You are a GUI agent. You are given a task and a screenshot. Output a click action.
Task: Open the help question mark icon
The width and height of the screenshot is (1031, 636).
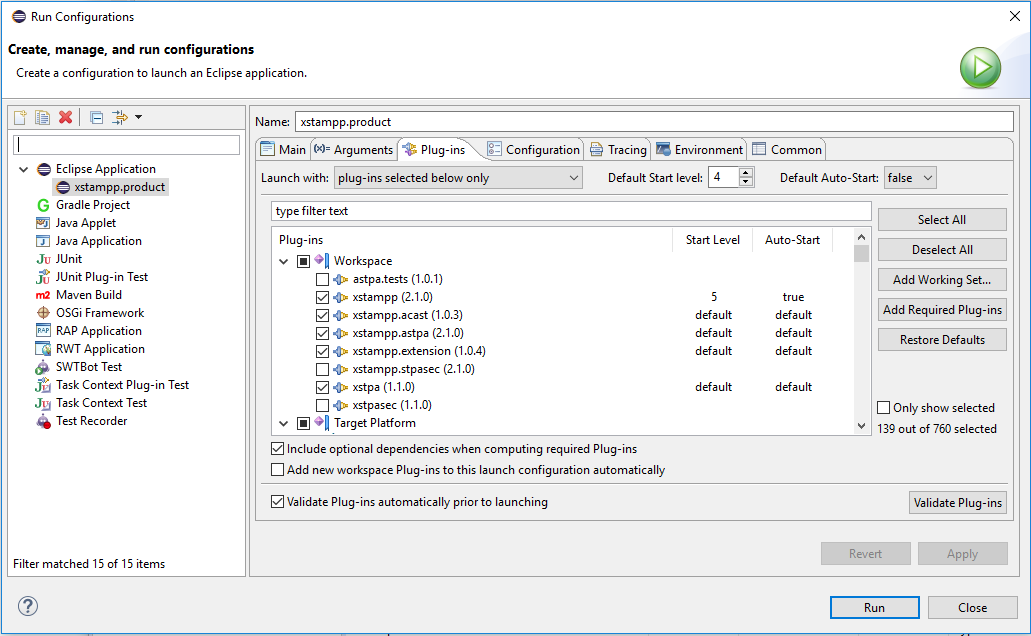coord(28,606)
